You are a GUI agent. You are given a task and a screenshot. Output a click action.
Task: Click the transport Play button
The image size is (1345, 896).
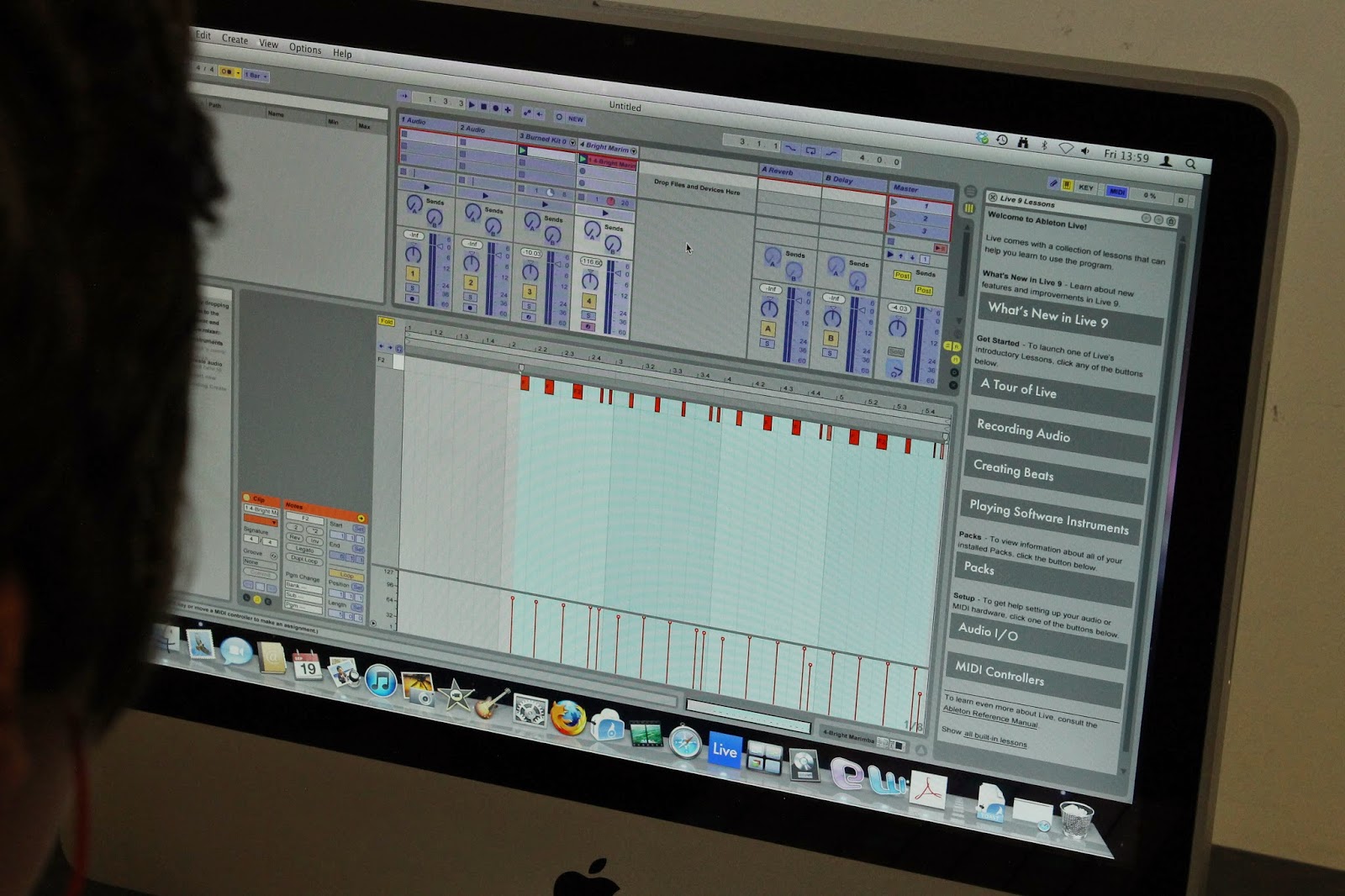click(472, 105)
